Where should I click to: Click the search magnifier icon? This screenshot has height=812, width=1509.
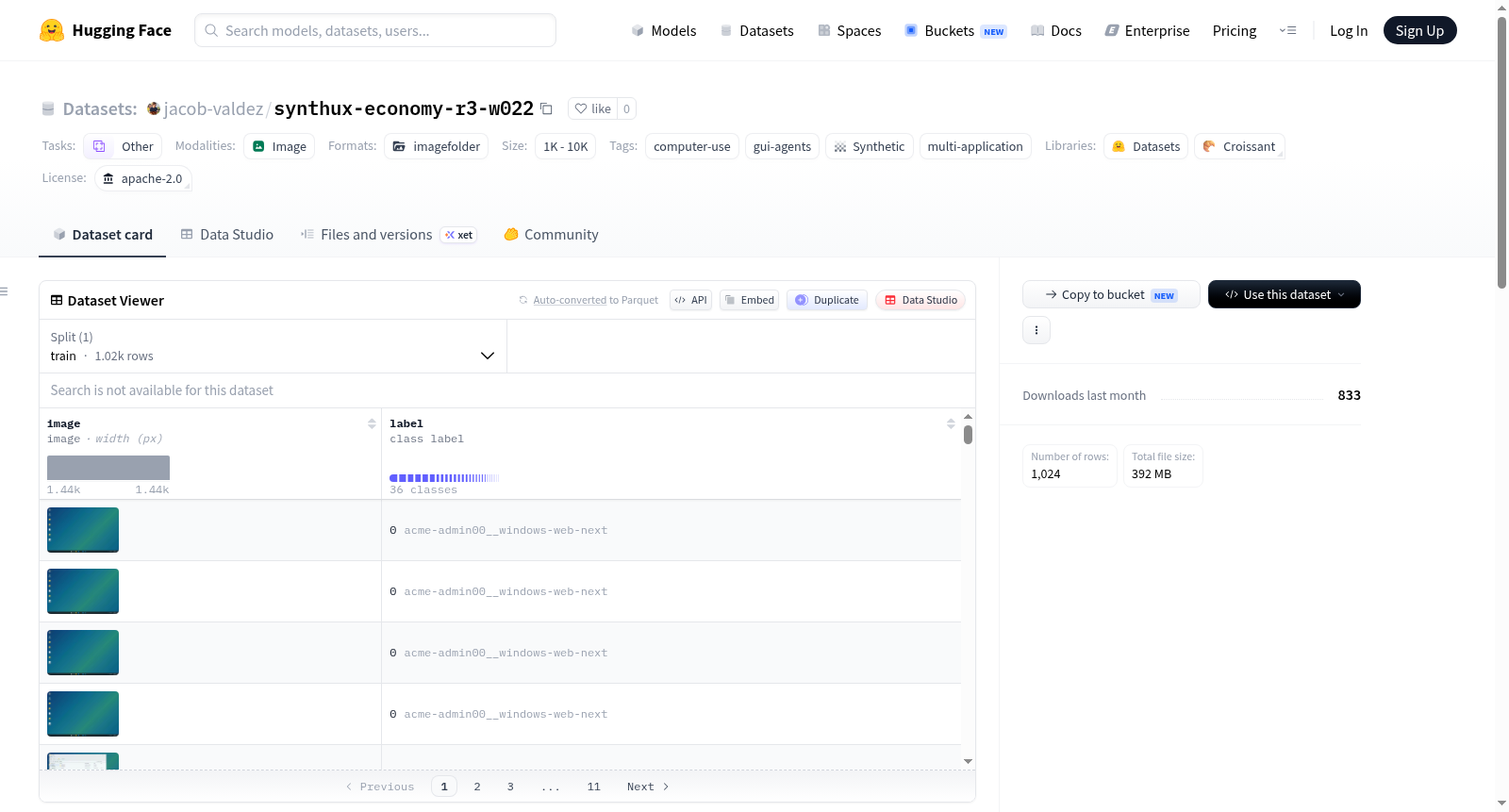tap(212, 30)
